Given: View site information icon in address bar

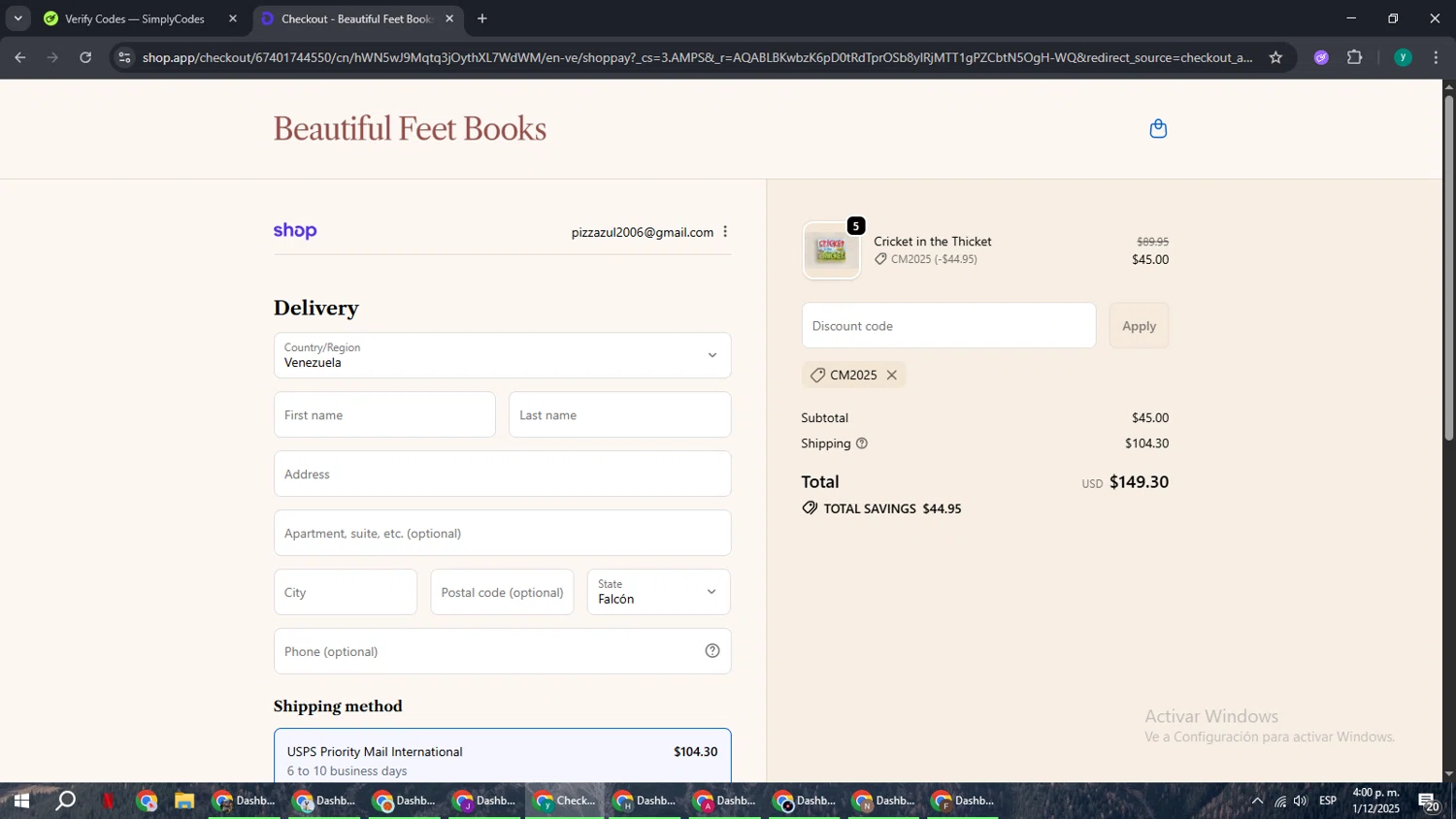Looking at the screenshot, I should click(x=124, y=57).
